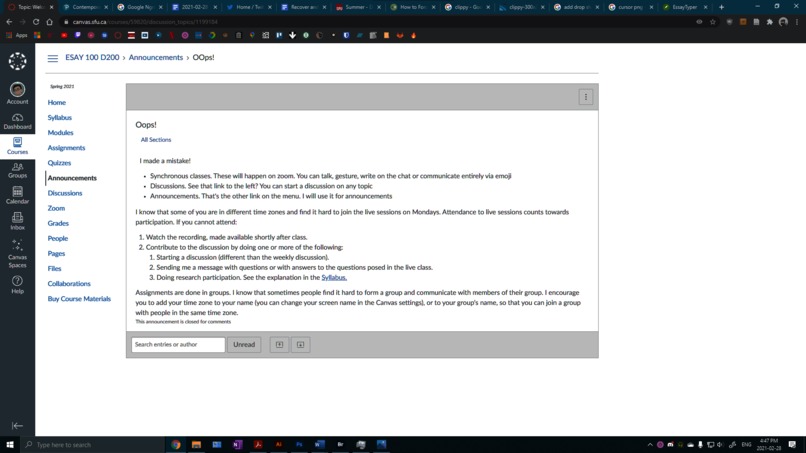Open Syllabus in course navigation

pyautogui.click(x=60, y=118)
